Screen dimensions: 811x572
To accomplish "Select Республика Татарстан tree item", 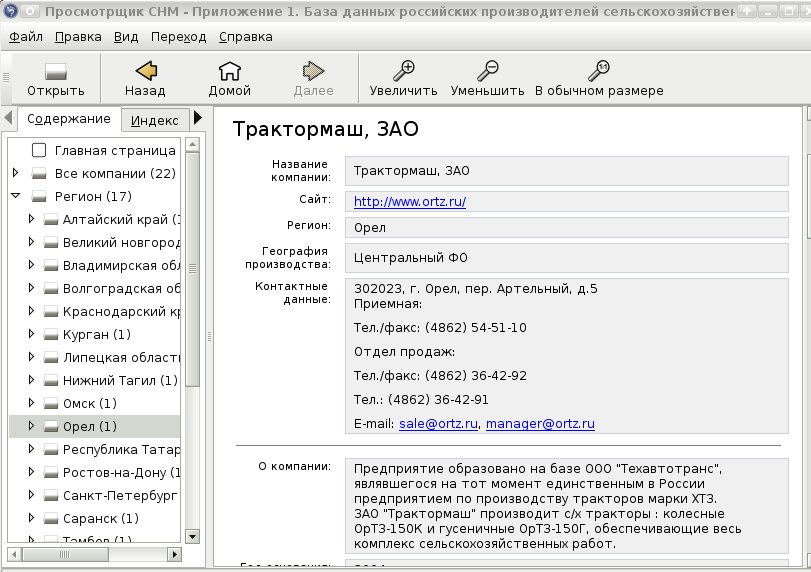I will [121, 449].
